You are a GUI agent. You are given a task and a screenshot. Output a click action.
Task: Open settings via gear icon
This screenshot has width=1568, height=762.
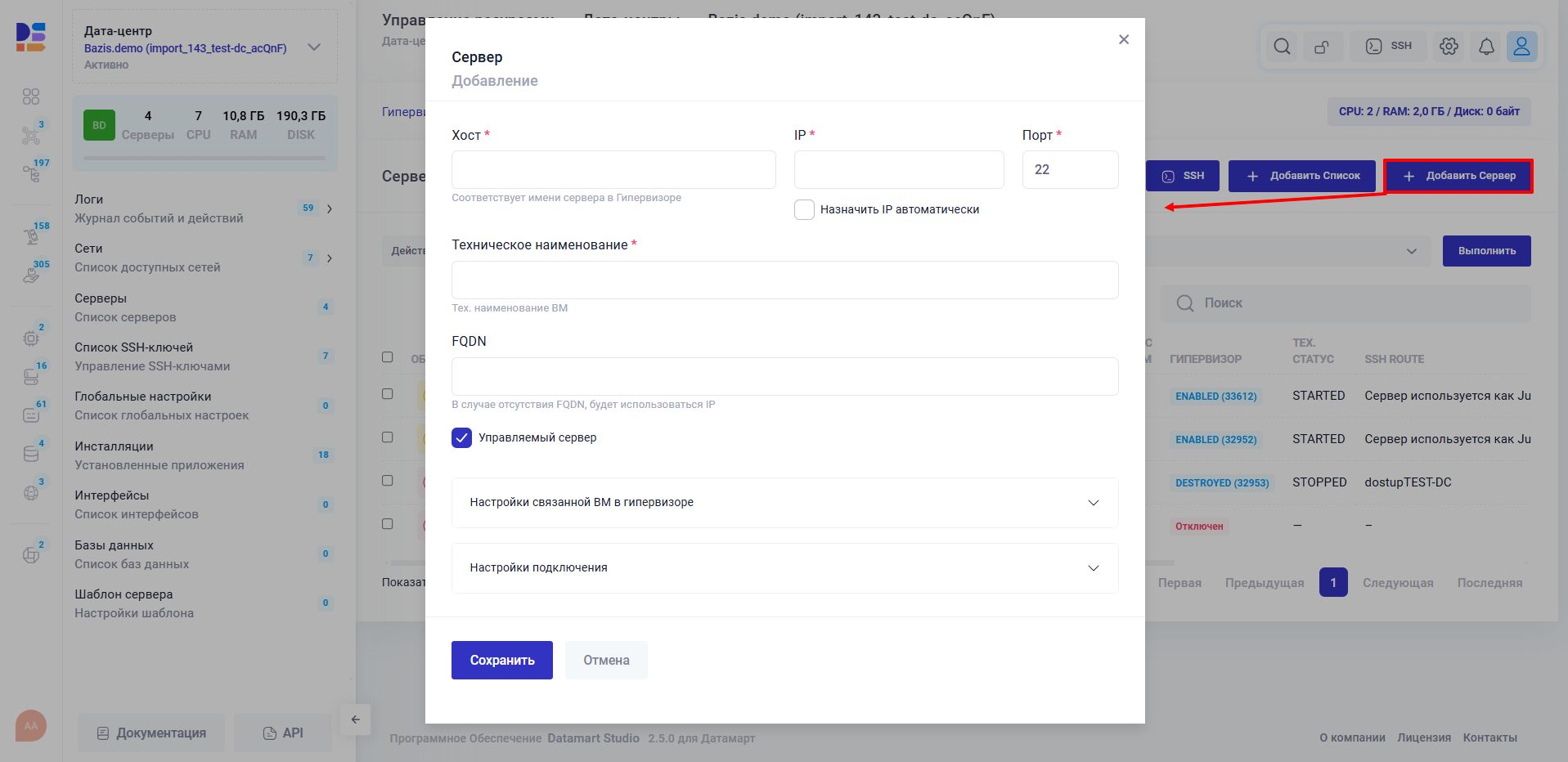point(1449,47)
